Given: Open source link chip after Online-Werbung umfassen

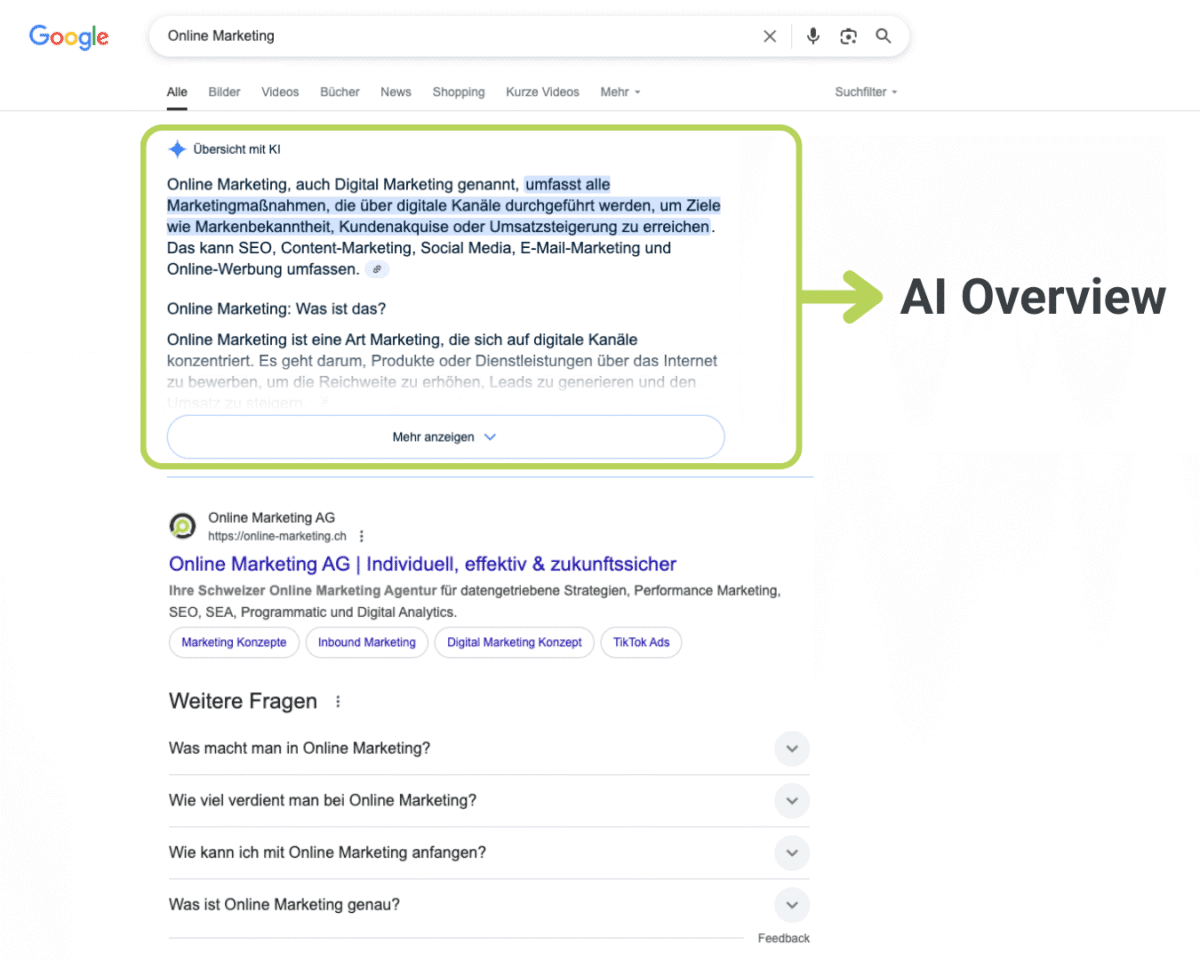Looking at the screenshot, I should pyautogui.click(x=377, y=269).
